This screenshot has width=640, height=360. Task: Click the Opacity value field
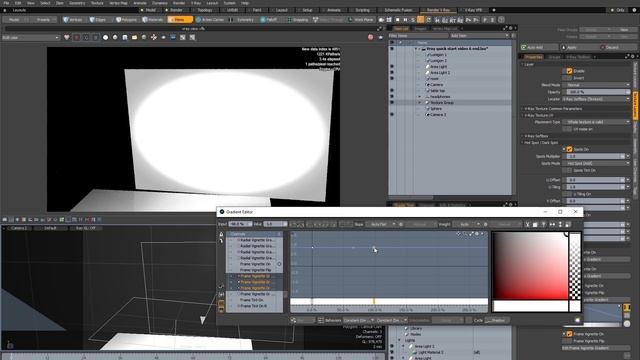pyautogui.click(x=596, y=92)
